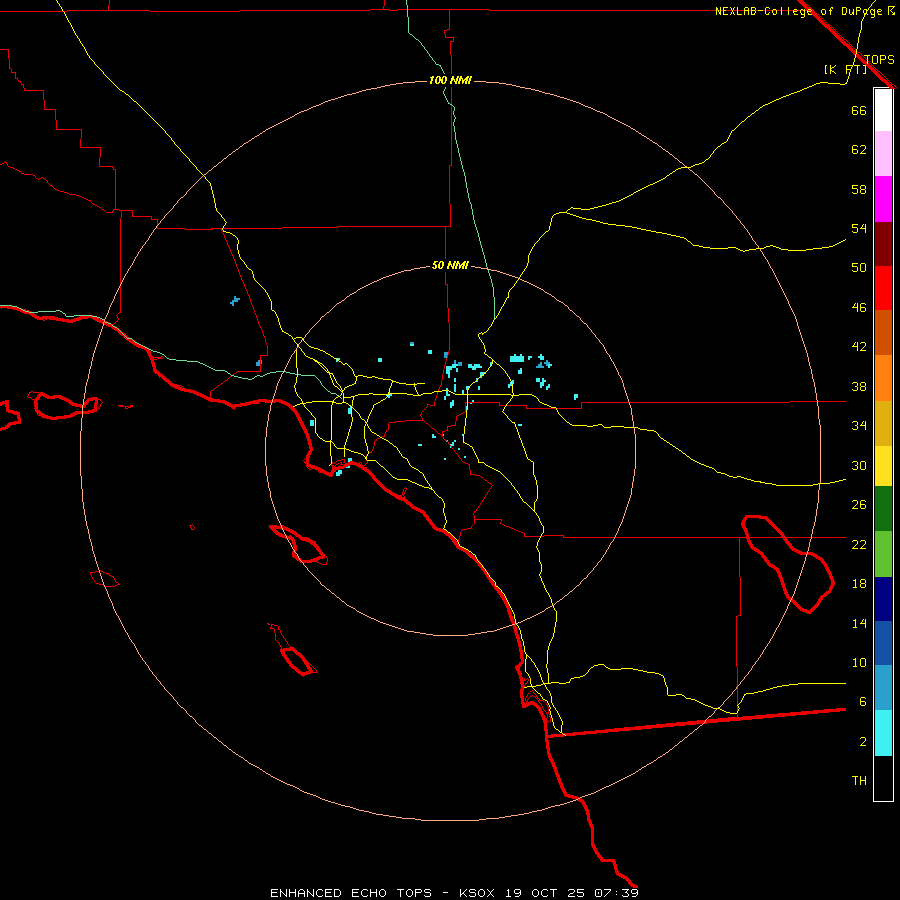Click the 58 legend value
The height and width of the screenshot is (900, 900).
(859, 189)
